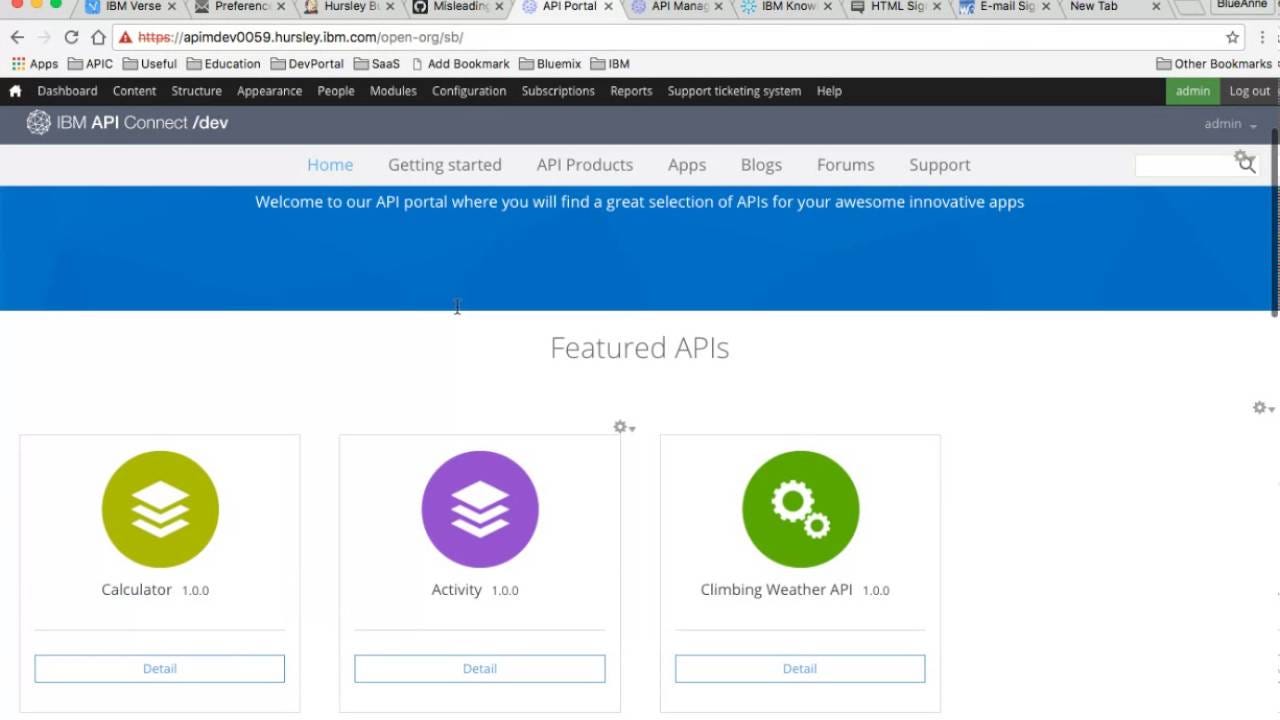Screen dimensions: 1280x720
Task: Go back using the browser back arrow
Action: pyautogui.click(x=17, y=37)
